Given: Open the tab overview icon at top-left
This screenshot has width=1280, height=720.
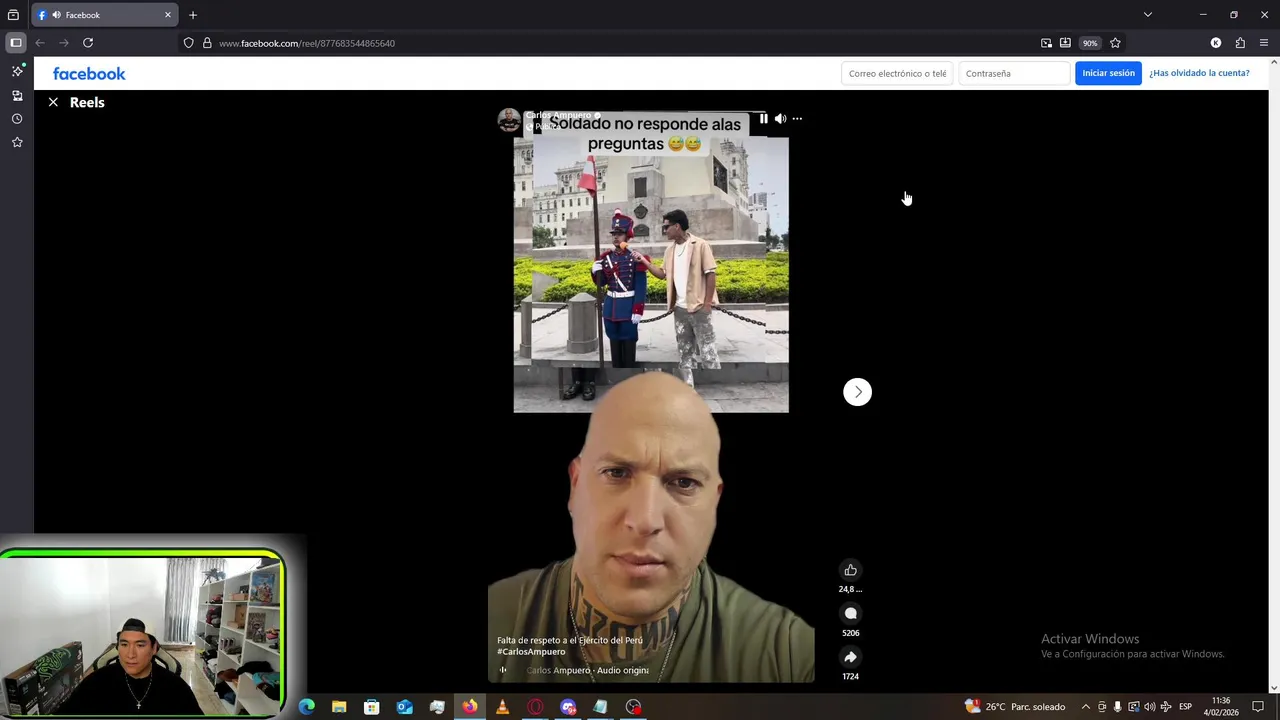Looking at the screenshot, I should tap(13, 15).
